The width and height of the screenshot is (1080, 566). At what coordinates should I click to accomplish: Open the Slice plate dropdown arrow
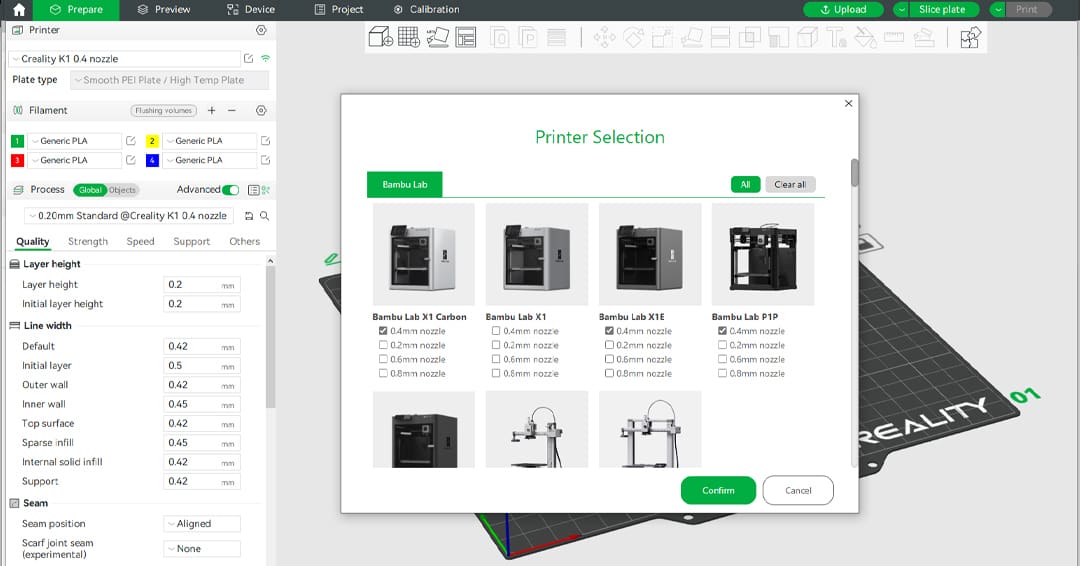(x=902, y=10)
